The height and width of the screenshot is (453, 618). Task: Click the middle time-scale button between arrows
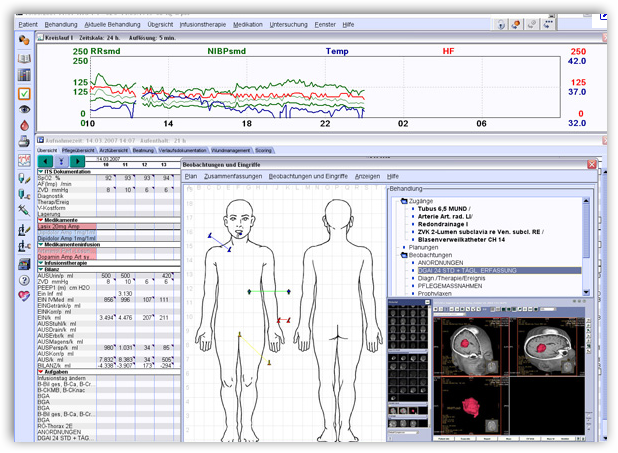(x=61, y=161)
